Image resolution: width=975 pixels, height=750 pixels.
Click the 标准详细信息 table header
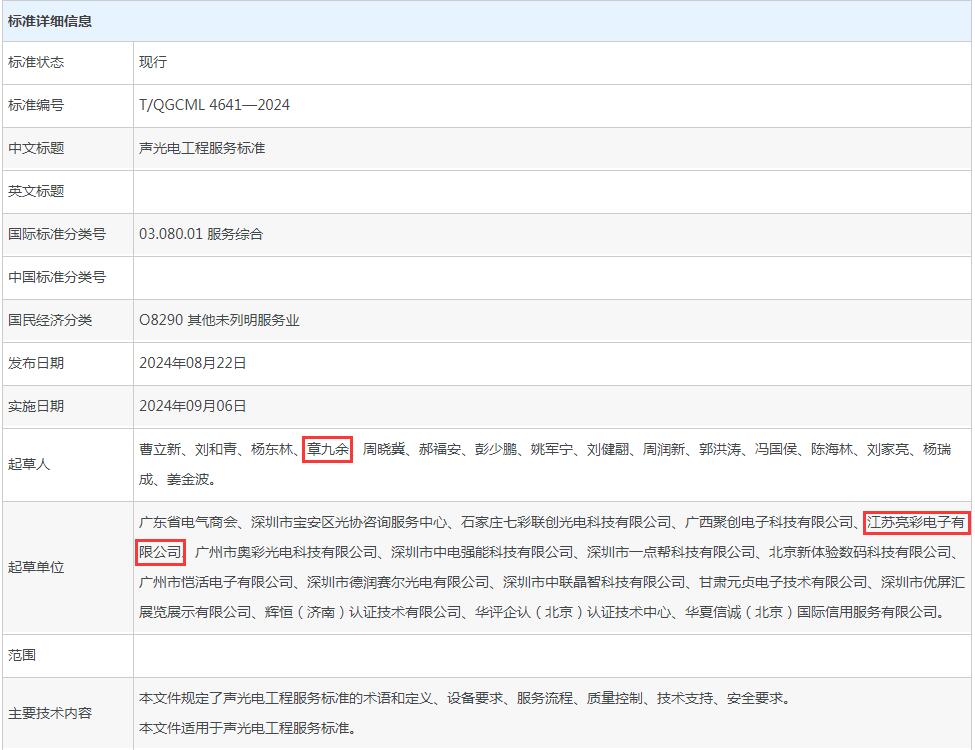click(50, 21)
